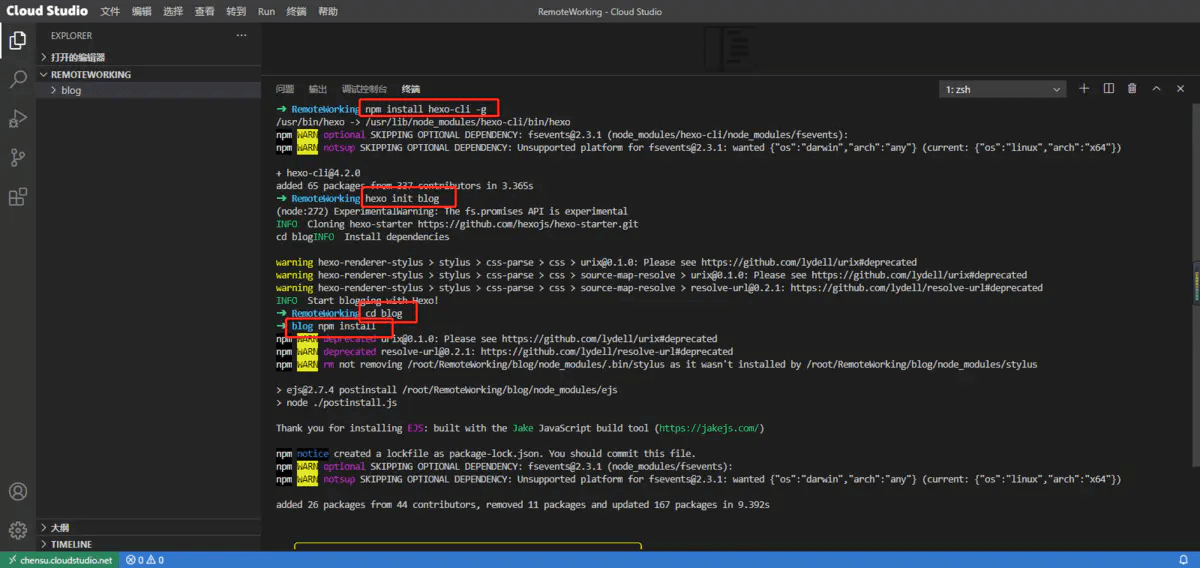Kill terminal with trash icon
The width and height of the screenshot is (1200, 568).
point(1132,89)
